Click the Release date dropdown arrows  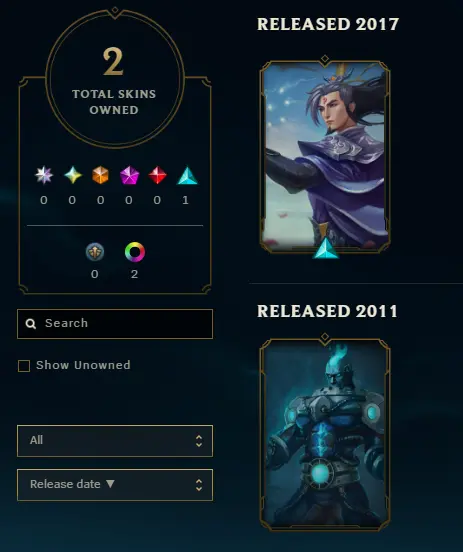[199, 485]
